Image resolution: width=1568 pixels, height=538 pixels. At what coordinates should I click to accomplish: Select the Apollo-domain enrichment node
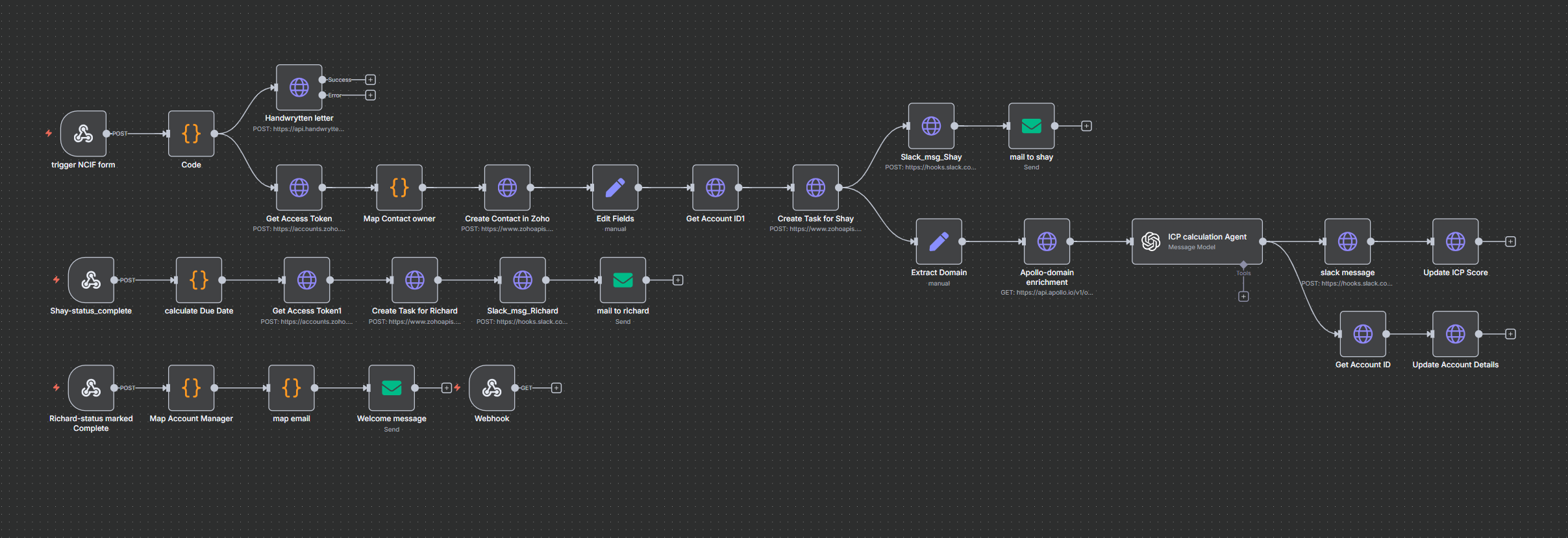(1047, 241)
